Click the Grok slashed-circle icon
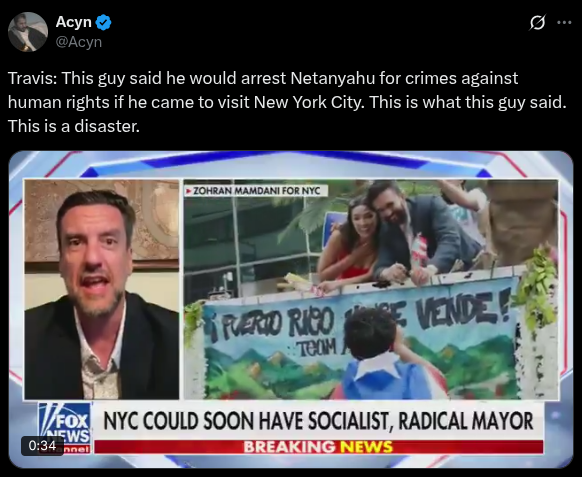 537,23
